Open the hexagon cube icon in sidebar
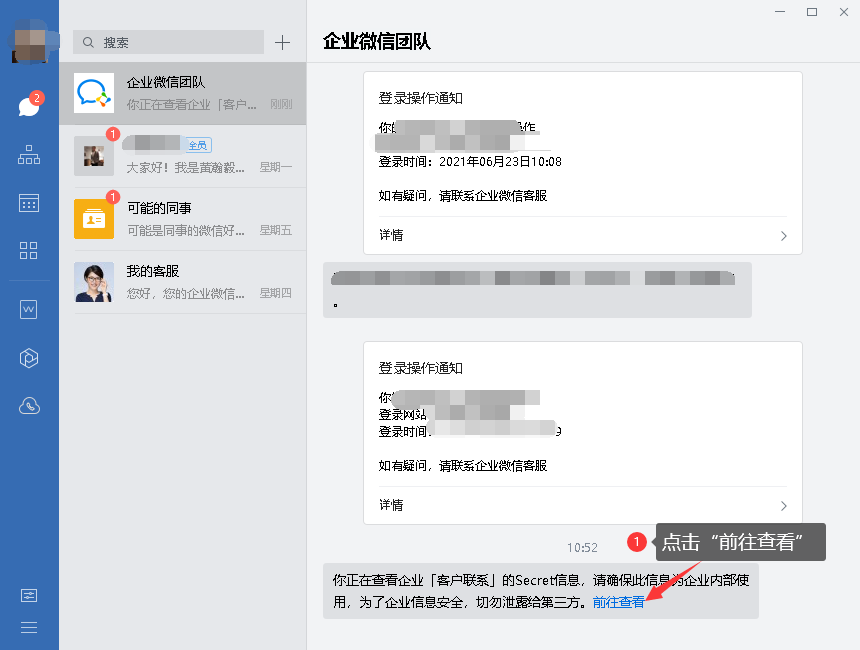Viewport: 860px width, 650px height. pyautogui.click(x=29, y=358)
